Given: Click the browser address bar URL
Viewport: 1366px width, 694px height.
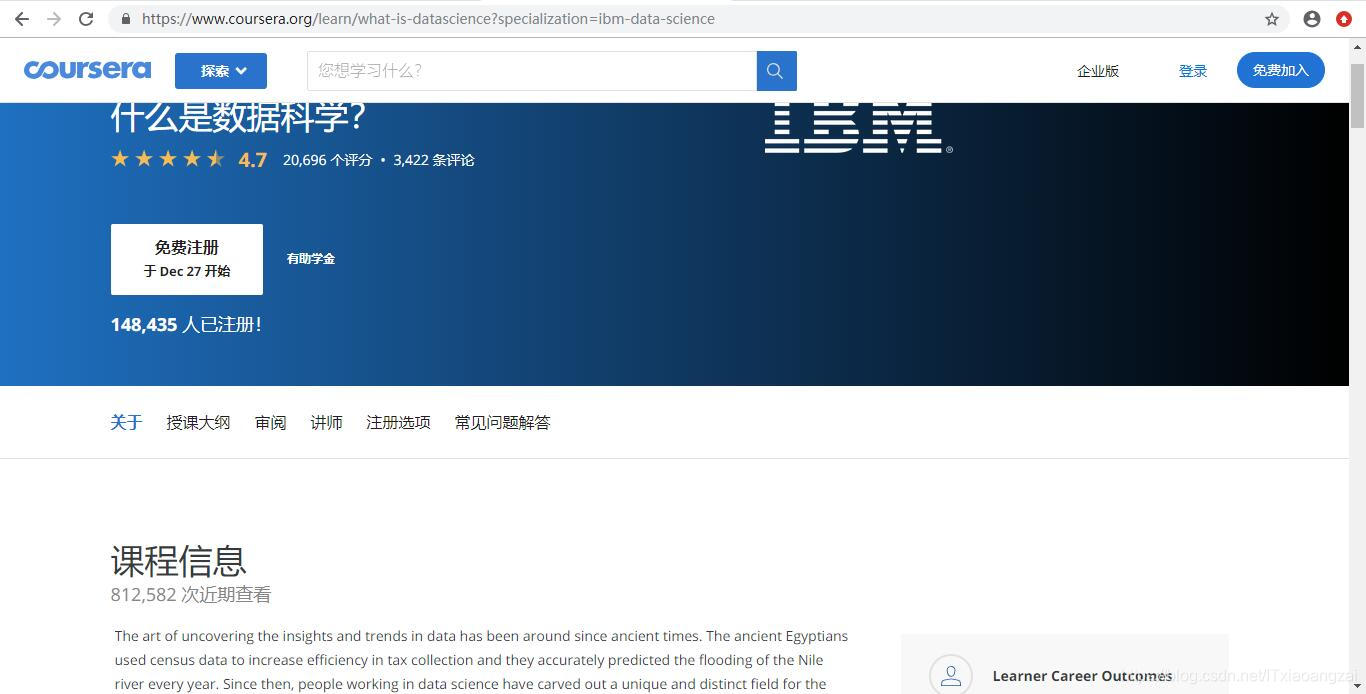Looking at the screenshot, I should click(428, 19).
